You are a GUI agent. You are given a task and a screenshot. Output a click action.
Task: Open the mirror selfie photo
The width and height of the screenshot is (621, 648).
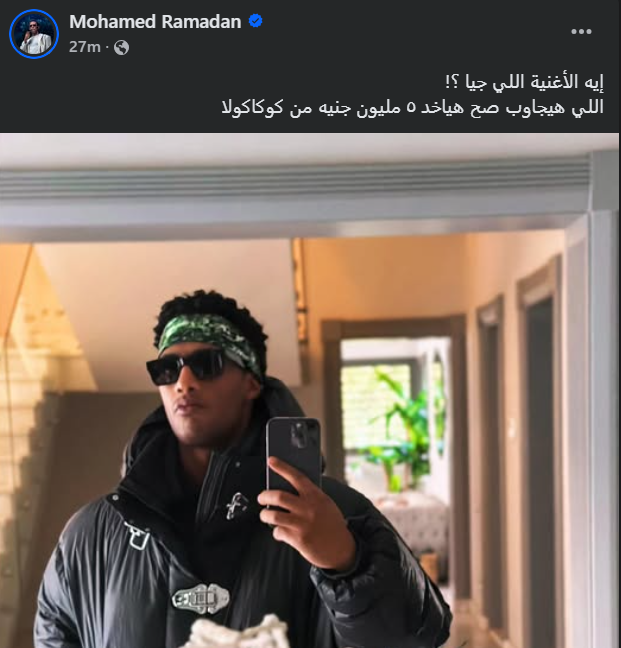pyautogui.click(x=309, y=390)
